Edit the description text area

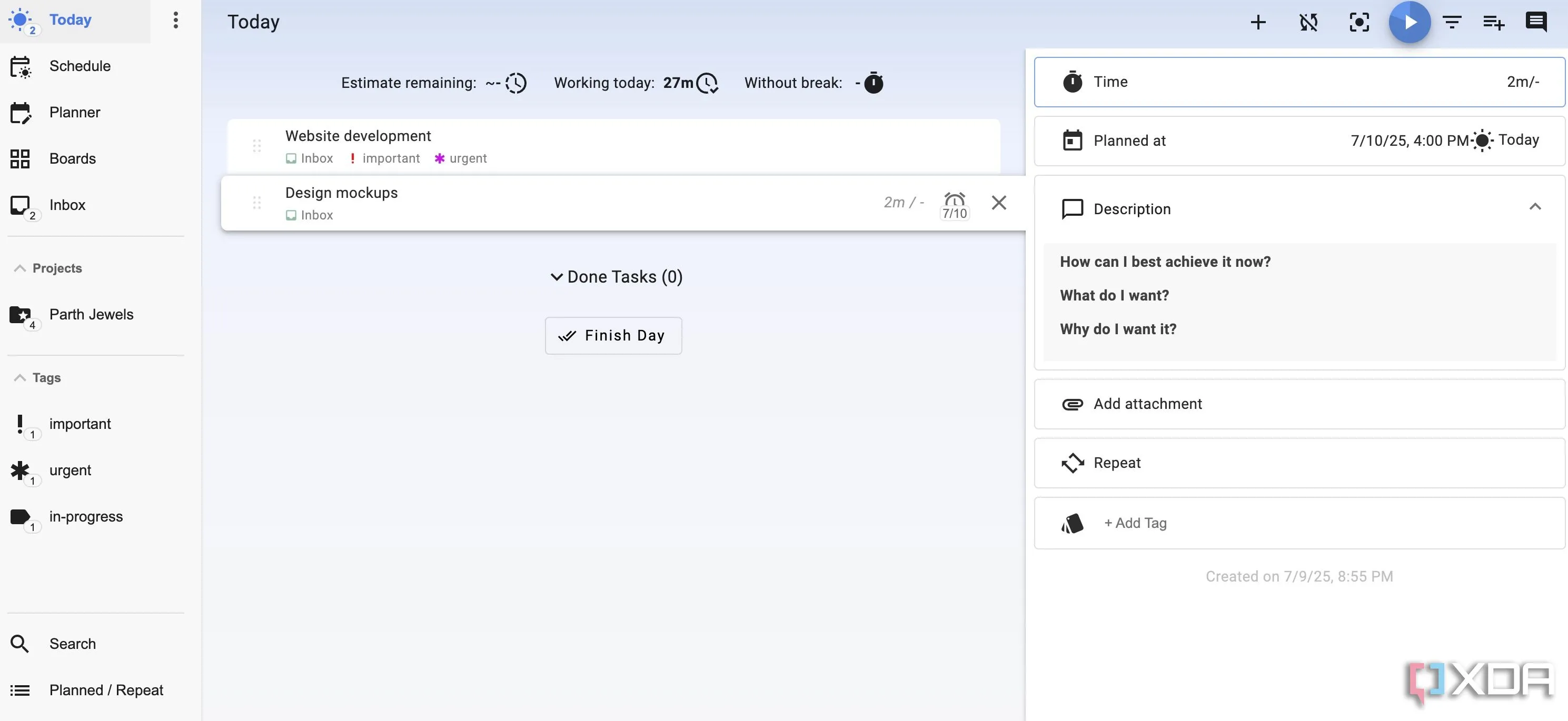[1299, 302]
